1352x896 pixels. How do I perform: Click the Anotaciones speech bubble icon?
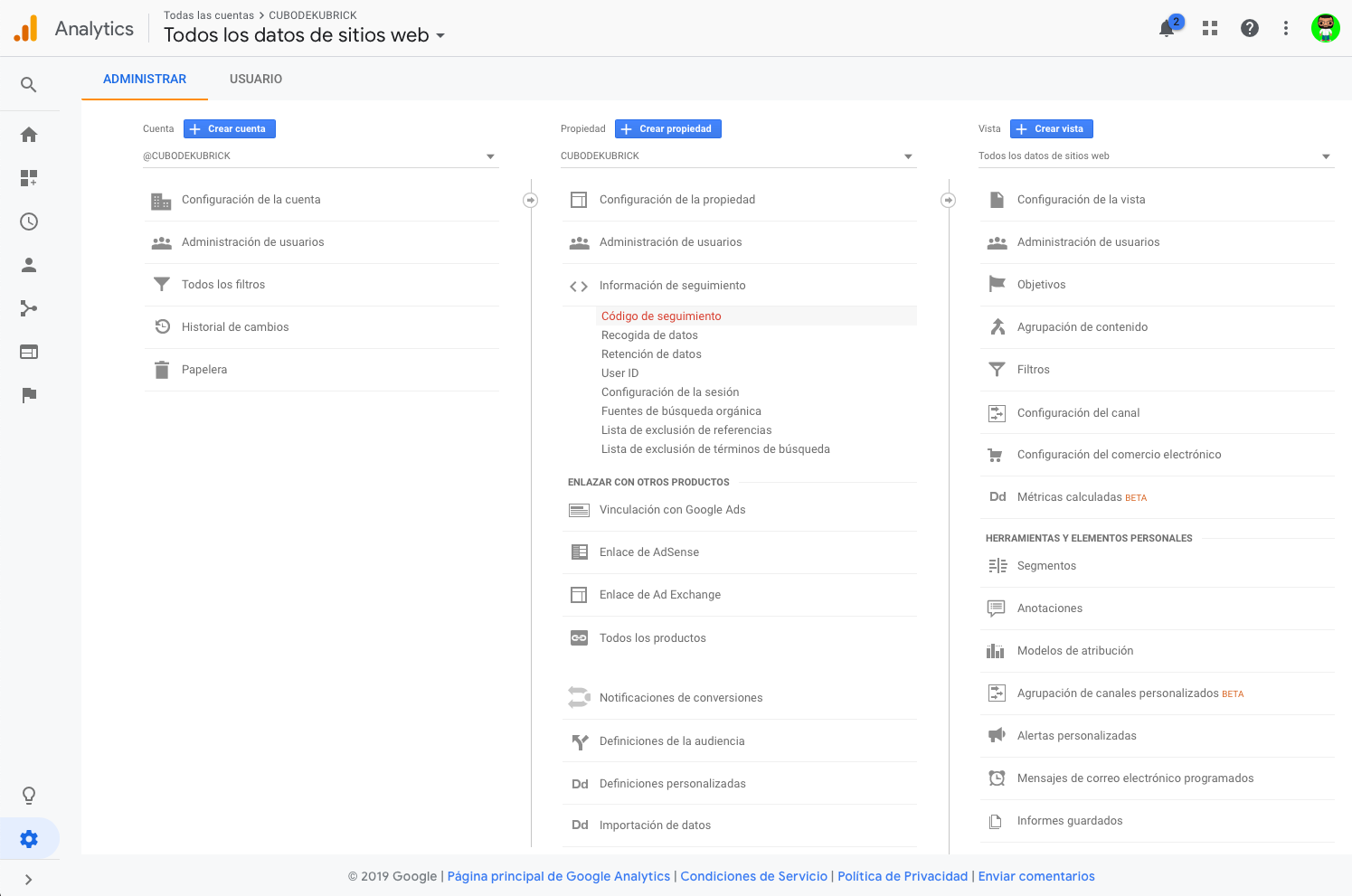point(996,608)
